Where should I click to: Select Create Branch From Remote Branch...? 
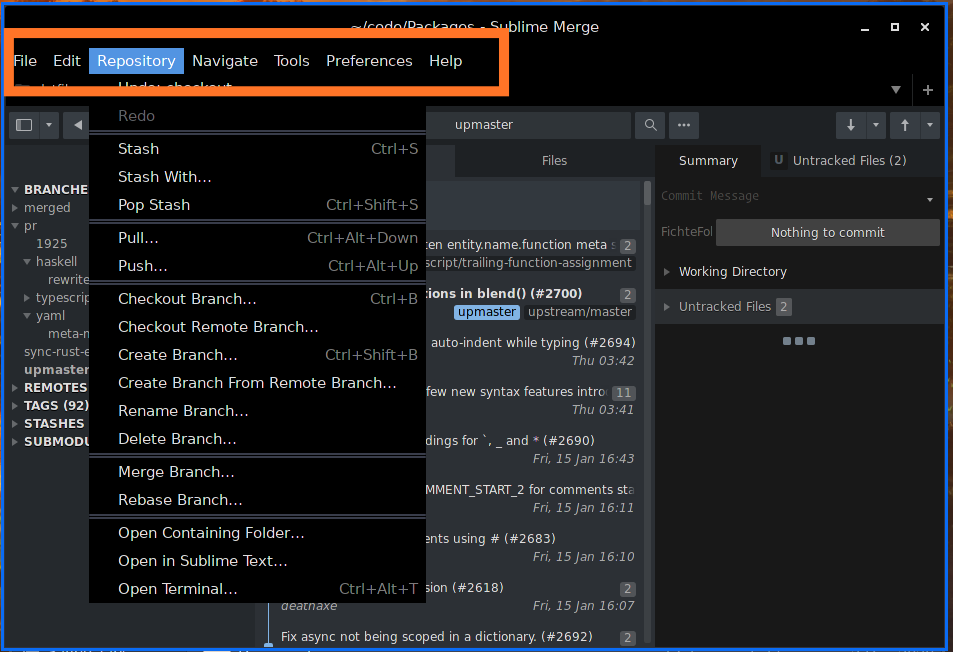(x=257, y=382)
